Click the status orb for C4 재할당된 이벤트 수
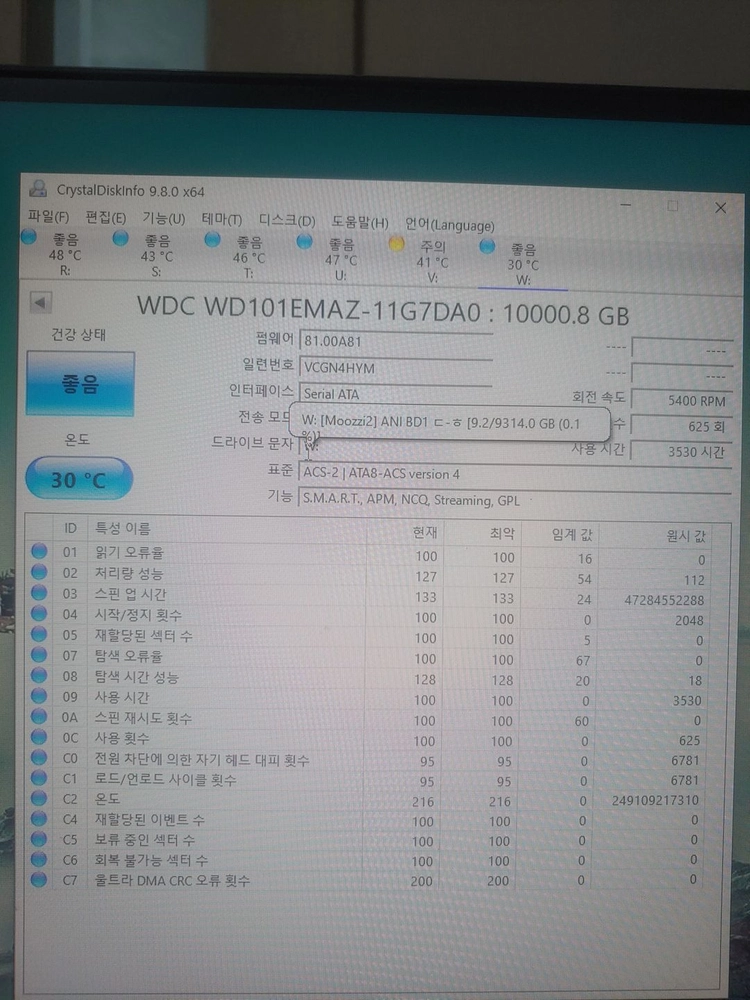 tap(39, 818)
